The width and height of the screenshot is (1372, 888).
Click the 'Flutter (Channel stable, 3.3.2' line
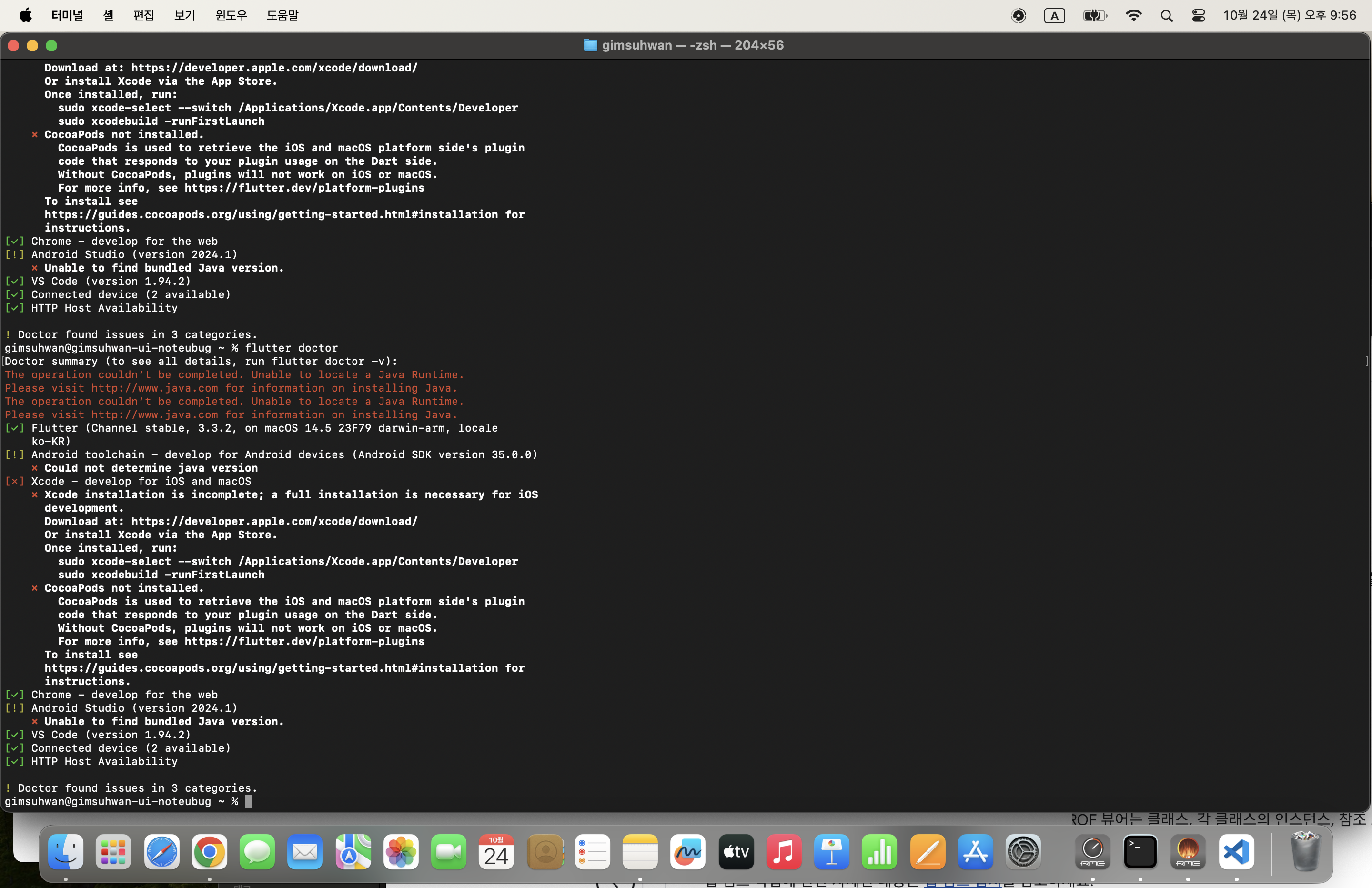point(252,428)
